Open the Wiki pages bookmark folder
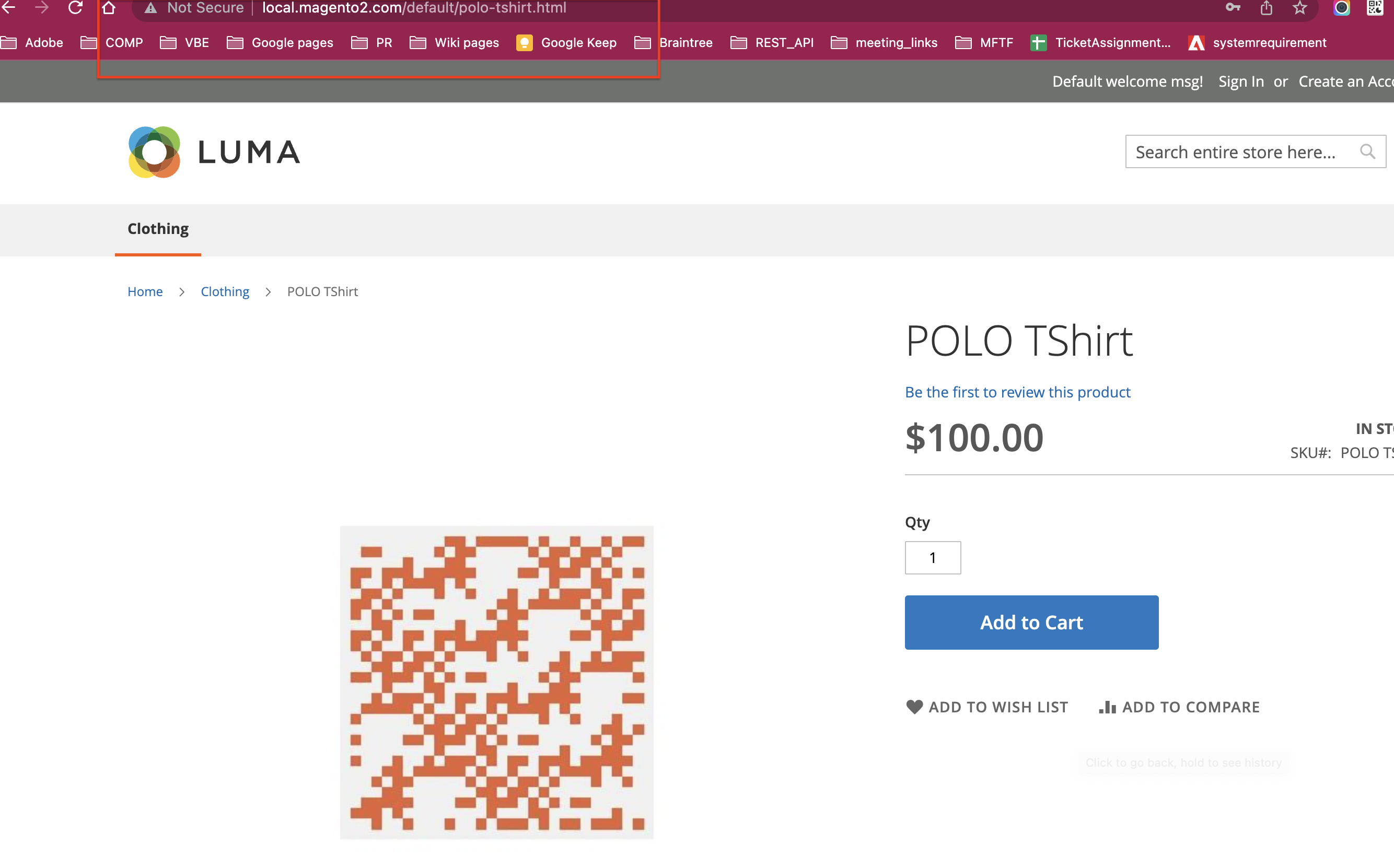The height and width of the screenshot is (868, 1394). click(454, 43)
